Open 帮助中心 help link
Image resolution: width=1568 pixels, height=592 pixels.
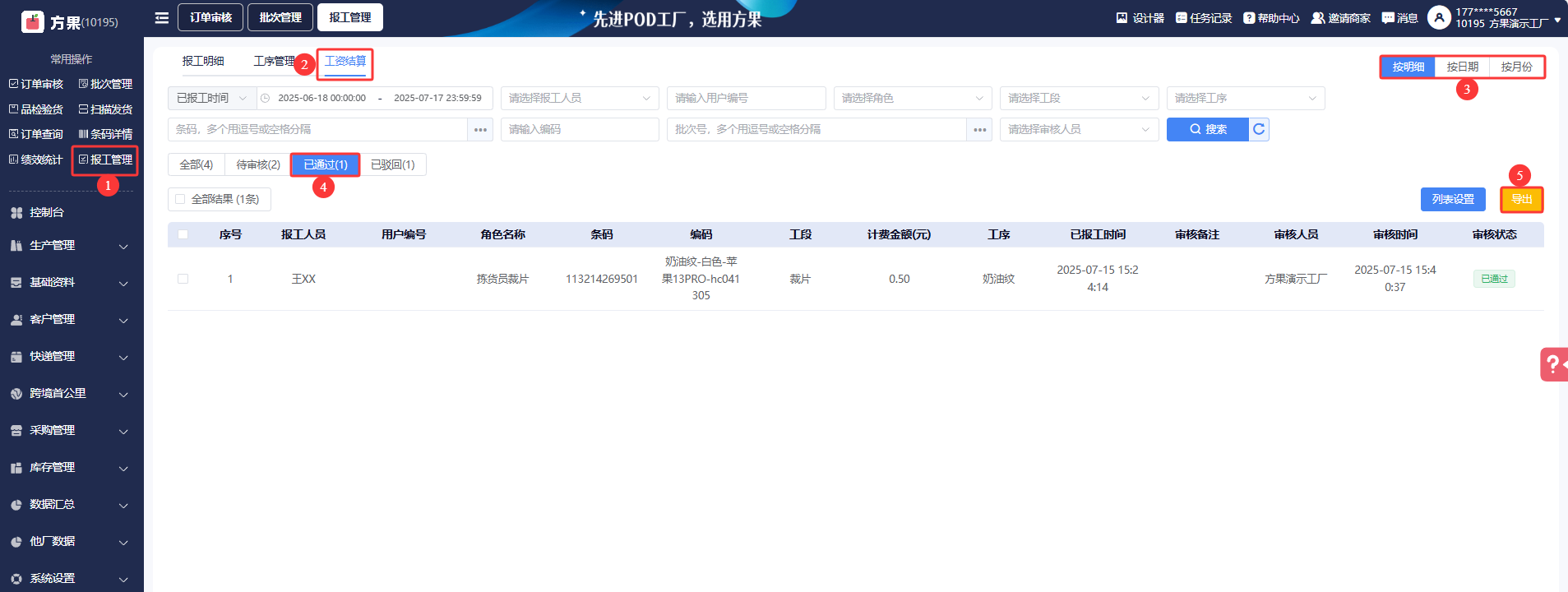click(x=1271, y=18)
